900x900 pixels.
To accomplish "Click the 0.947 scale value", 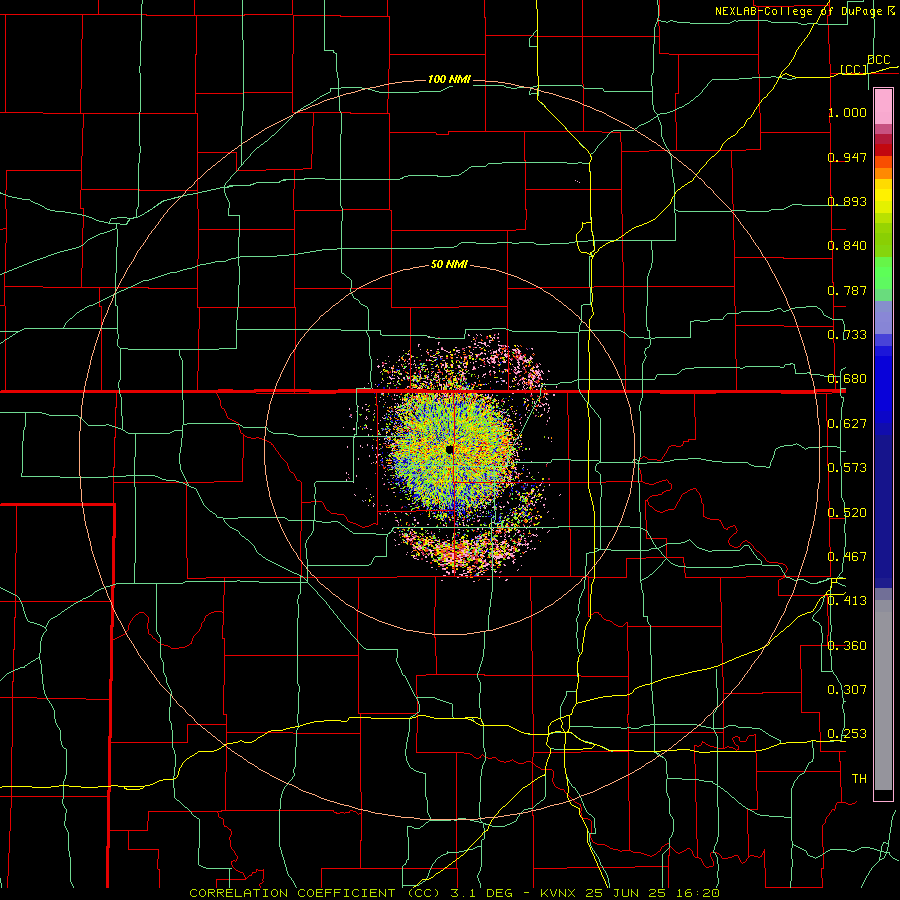I will tap(847, 157).
